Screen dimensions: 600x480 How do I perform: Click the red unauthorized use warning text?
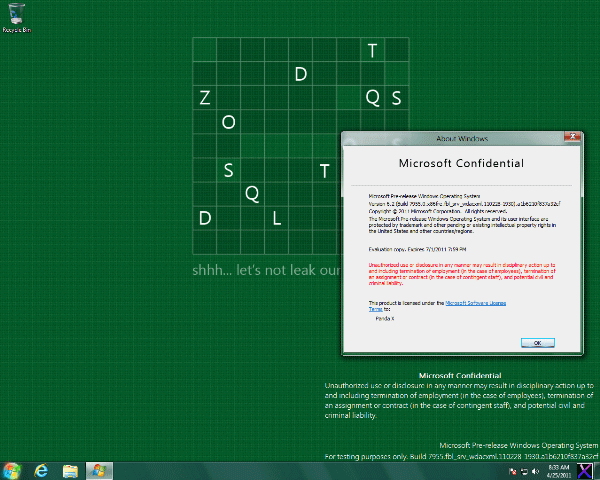(462, 274)
